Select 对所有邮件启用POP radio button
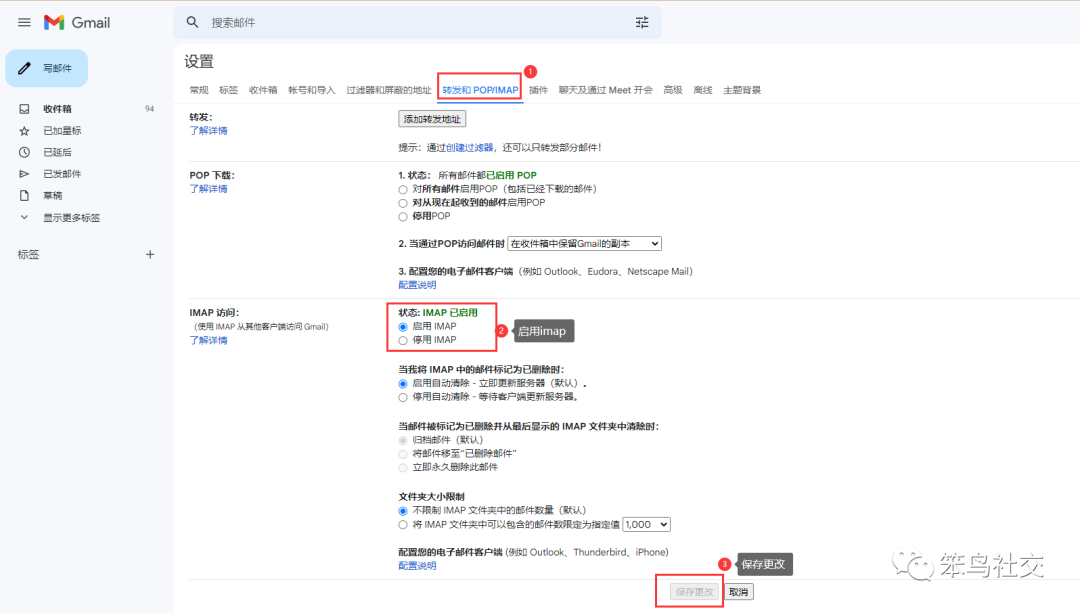The image size is (1080, 613). pyautogui.click(x=403, y=189)
